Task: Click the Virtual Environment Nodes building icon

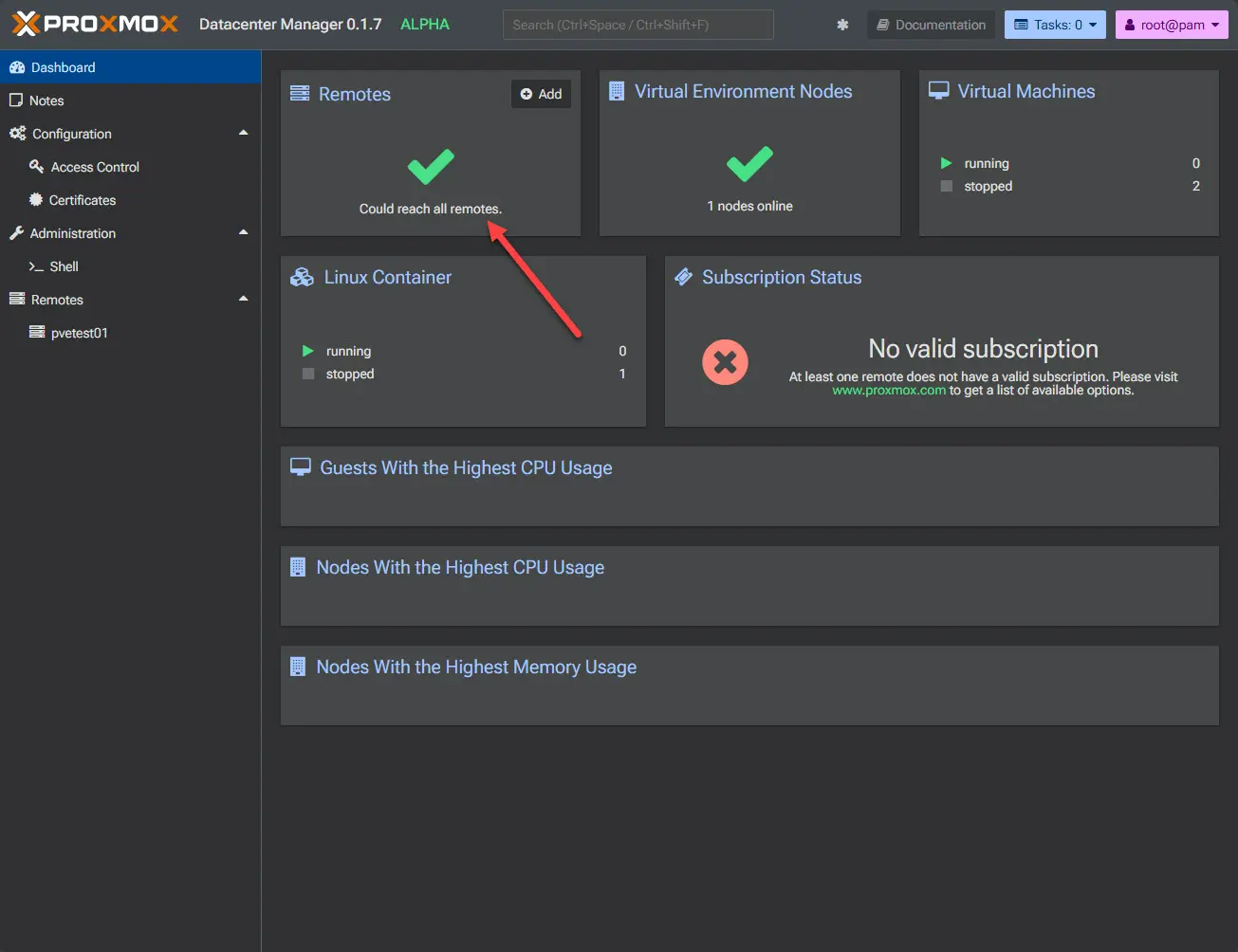Action: click(x=617, y=91)
